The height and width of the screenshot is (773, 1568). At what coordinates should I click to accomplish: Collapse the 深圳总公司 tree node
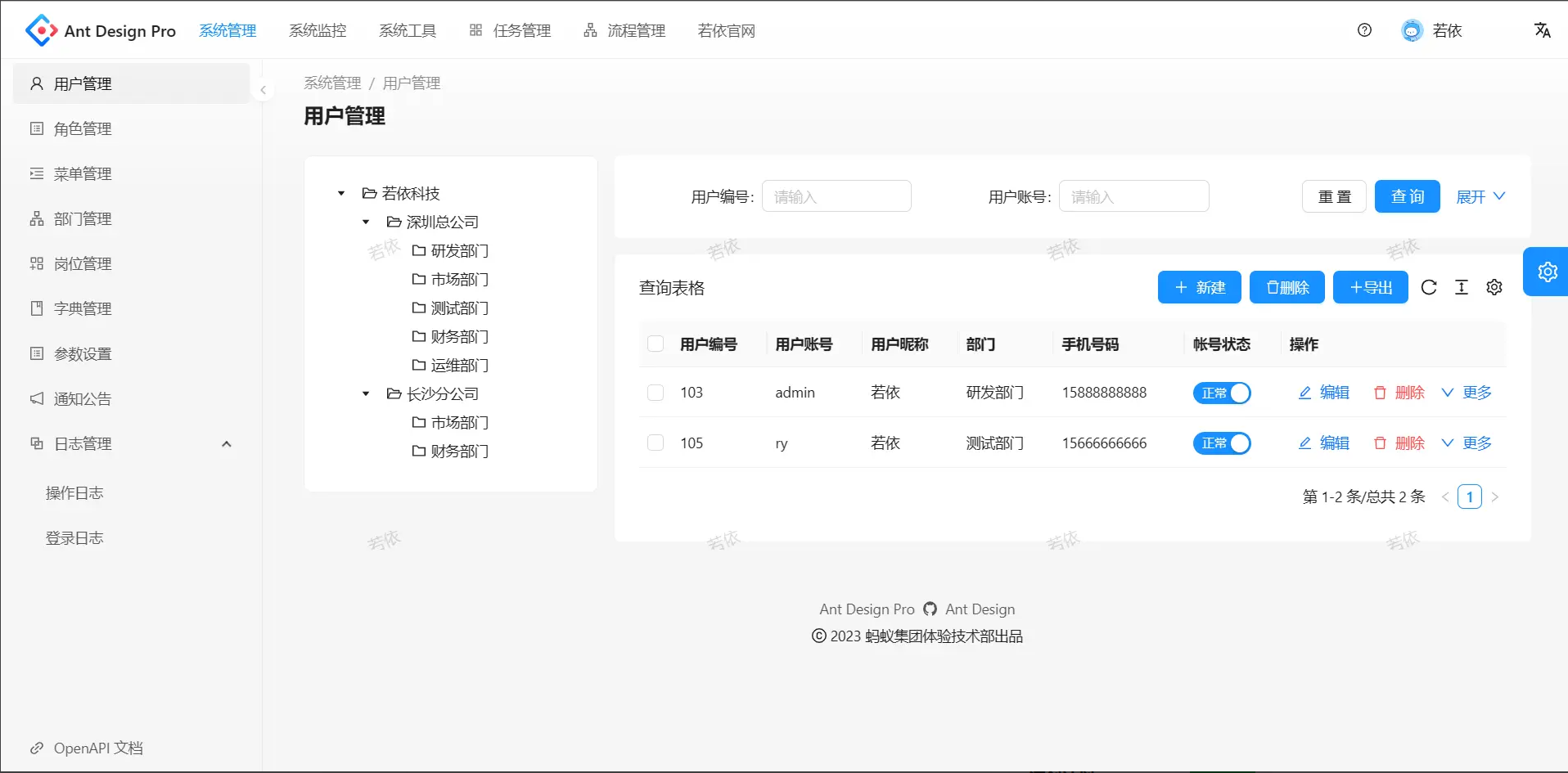pos(366,222)
